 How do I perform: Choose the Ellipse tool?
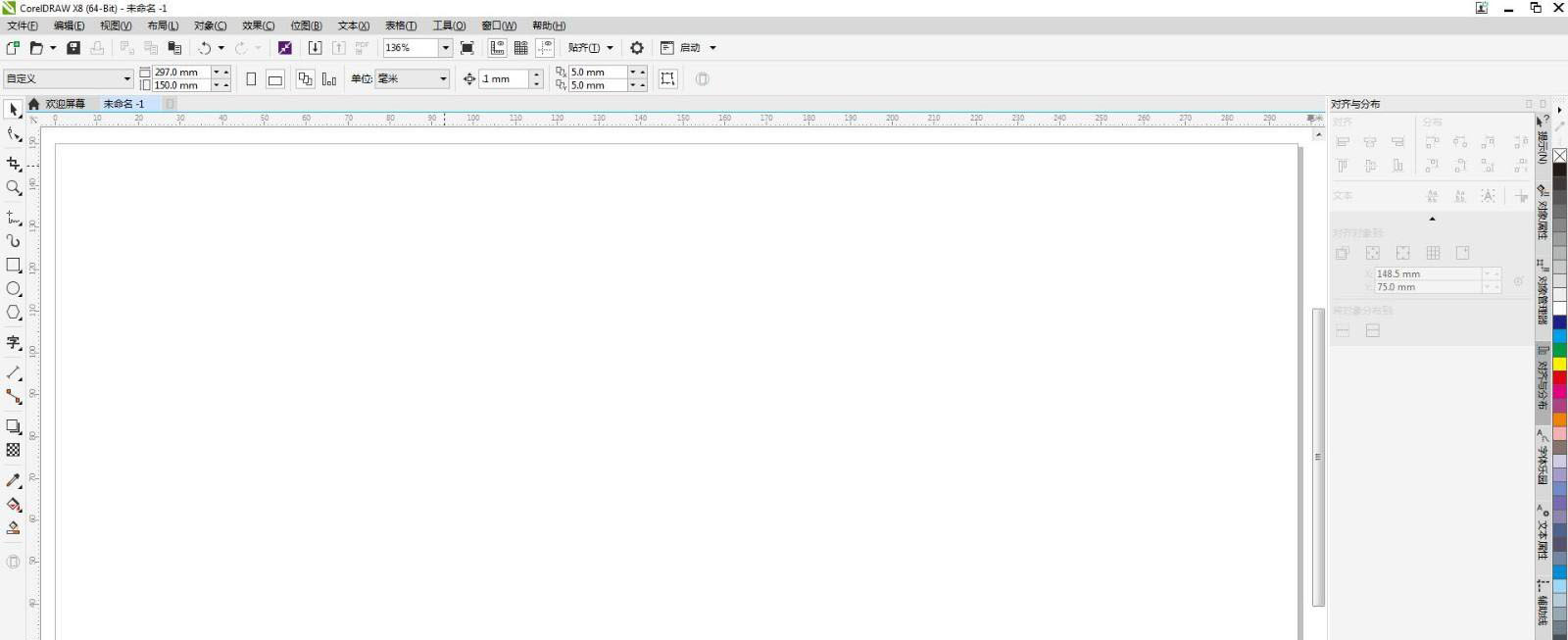click(13, 289)
